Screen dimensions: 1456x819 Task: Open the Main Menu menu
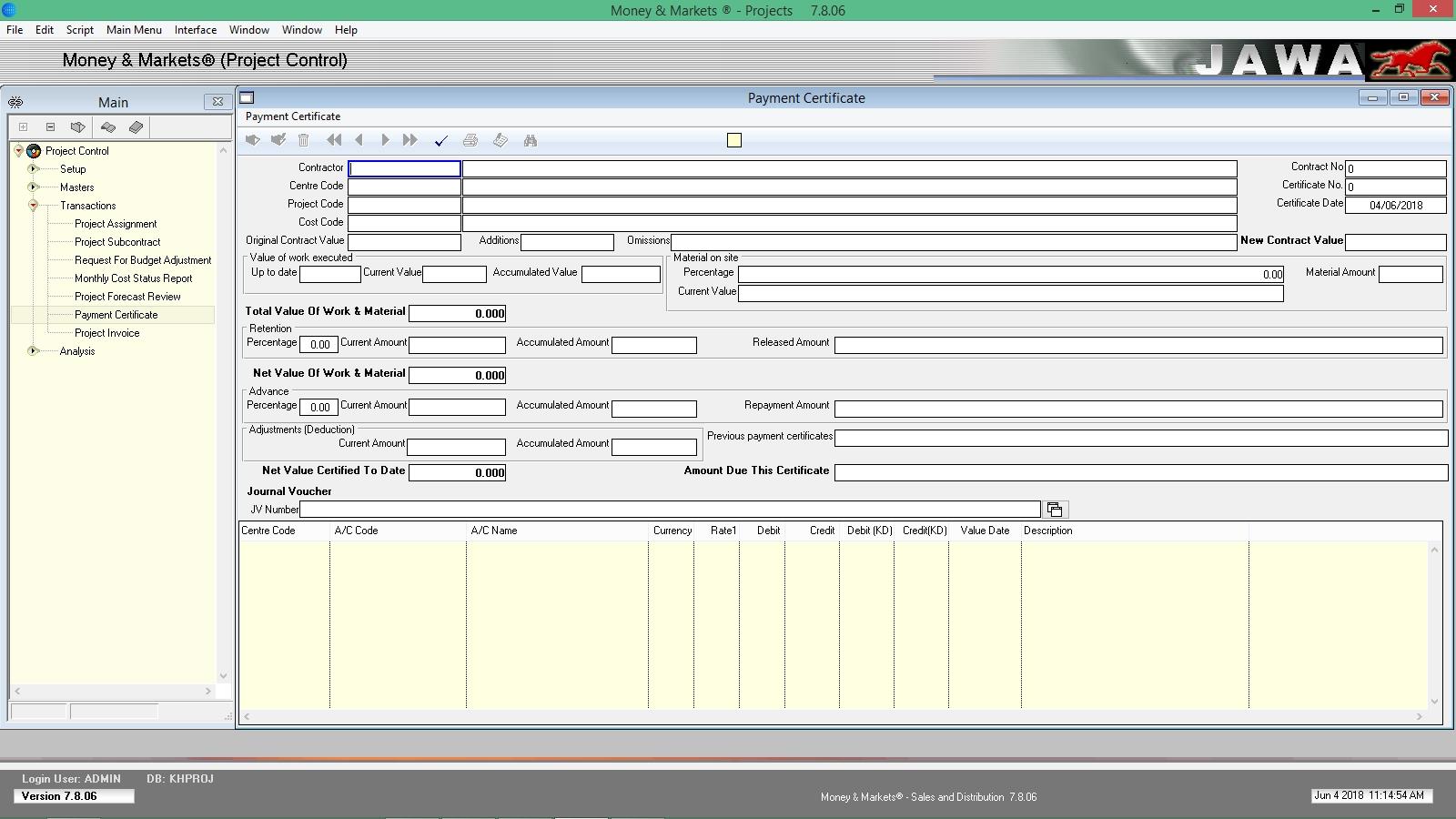click(x=134, y=30)
